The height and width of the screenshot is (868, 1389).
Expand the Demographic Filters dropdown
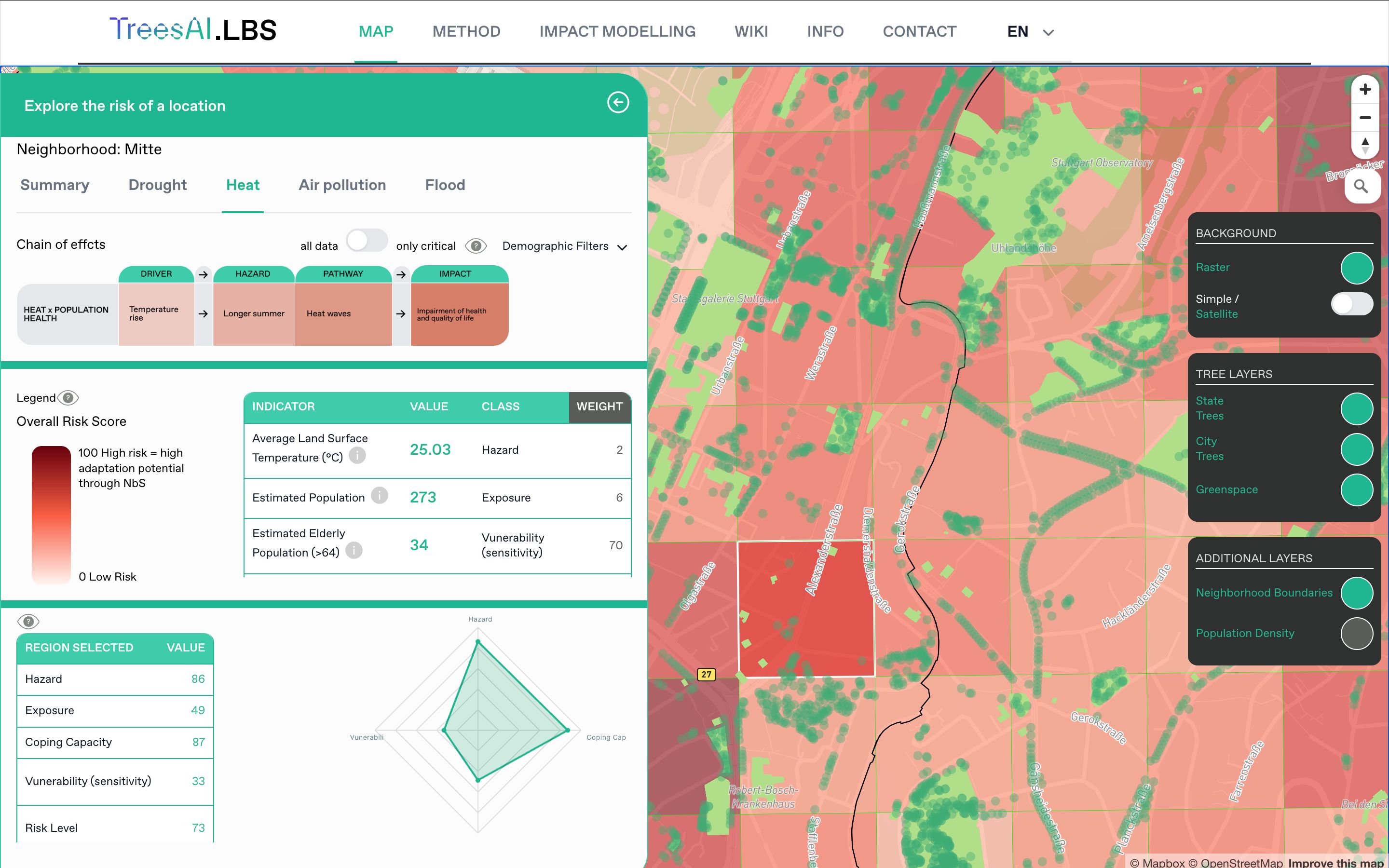pyautogui.click(x=565, y=246)
